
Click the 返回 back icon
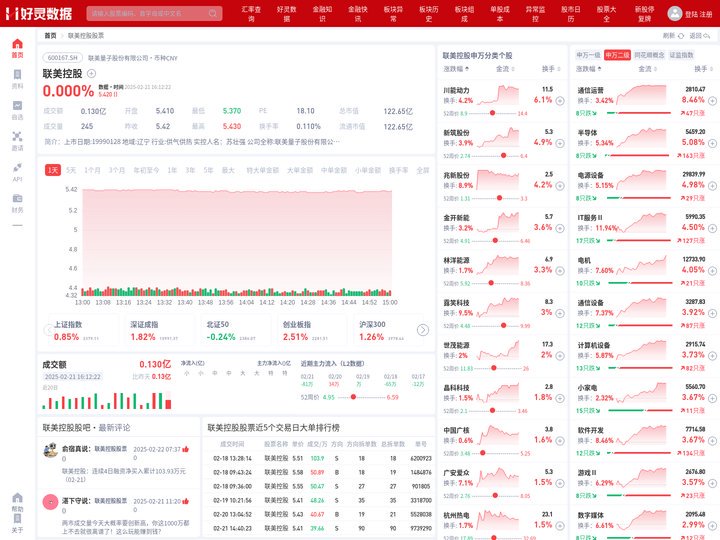coord(707,35)
